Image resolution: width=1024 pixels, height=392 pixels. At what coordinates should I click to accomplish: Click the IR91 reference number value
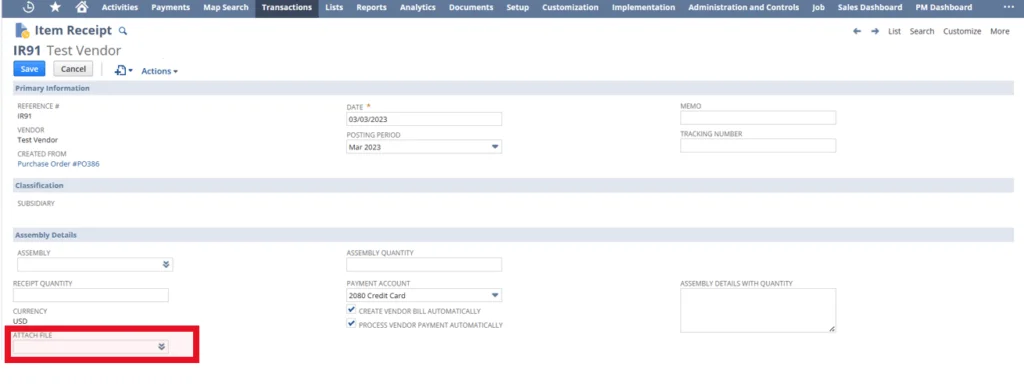coord(25,116)
